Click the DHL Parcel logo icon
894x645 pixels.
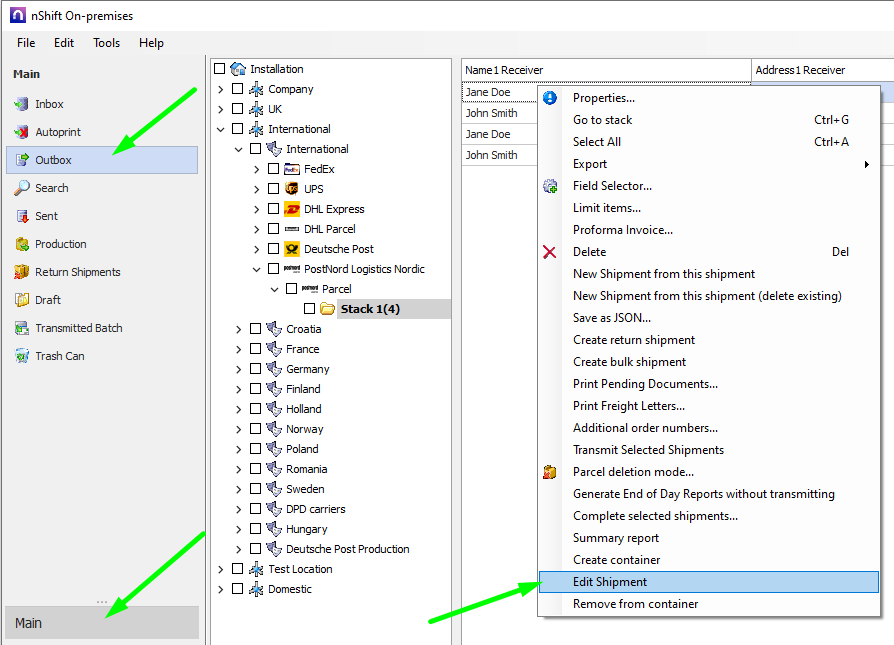(x=291, y=229)
